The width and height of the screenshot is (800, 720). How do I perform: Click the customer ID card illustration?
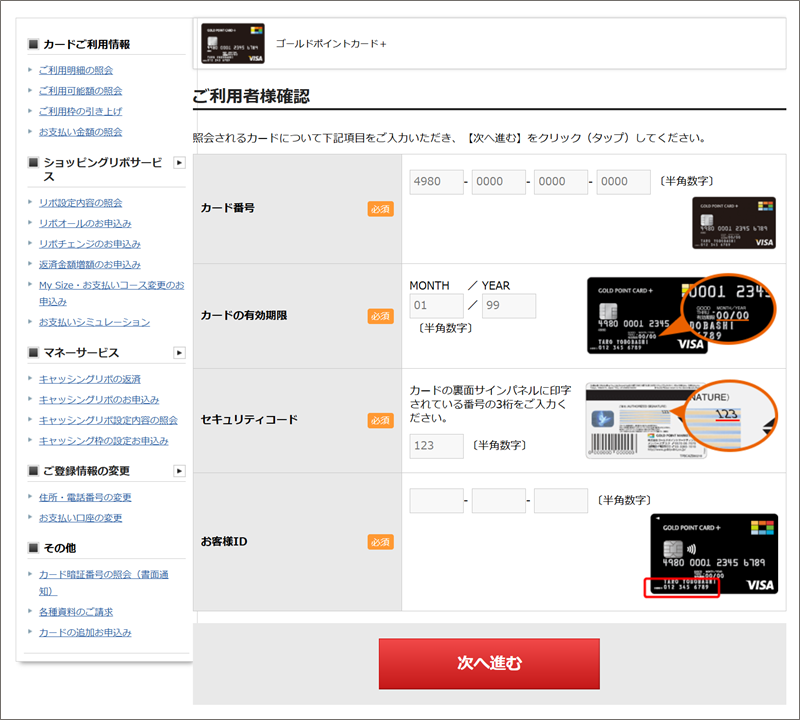click(x=713, y=554)
